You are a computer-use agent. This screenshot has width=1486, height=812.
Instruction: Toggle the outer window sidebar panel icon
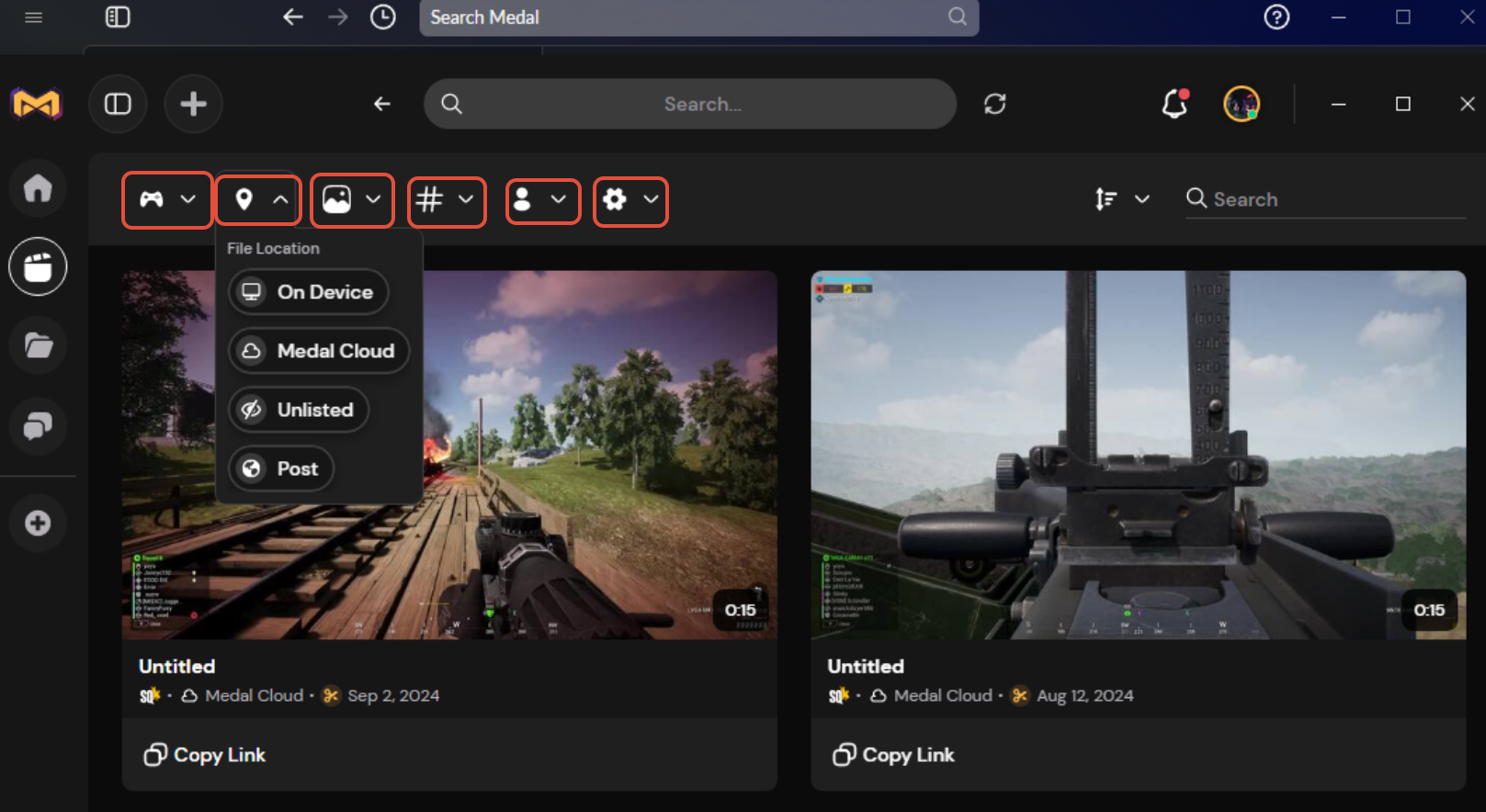click(x=118, y=17)
